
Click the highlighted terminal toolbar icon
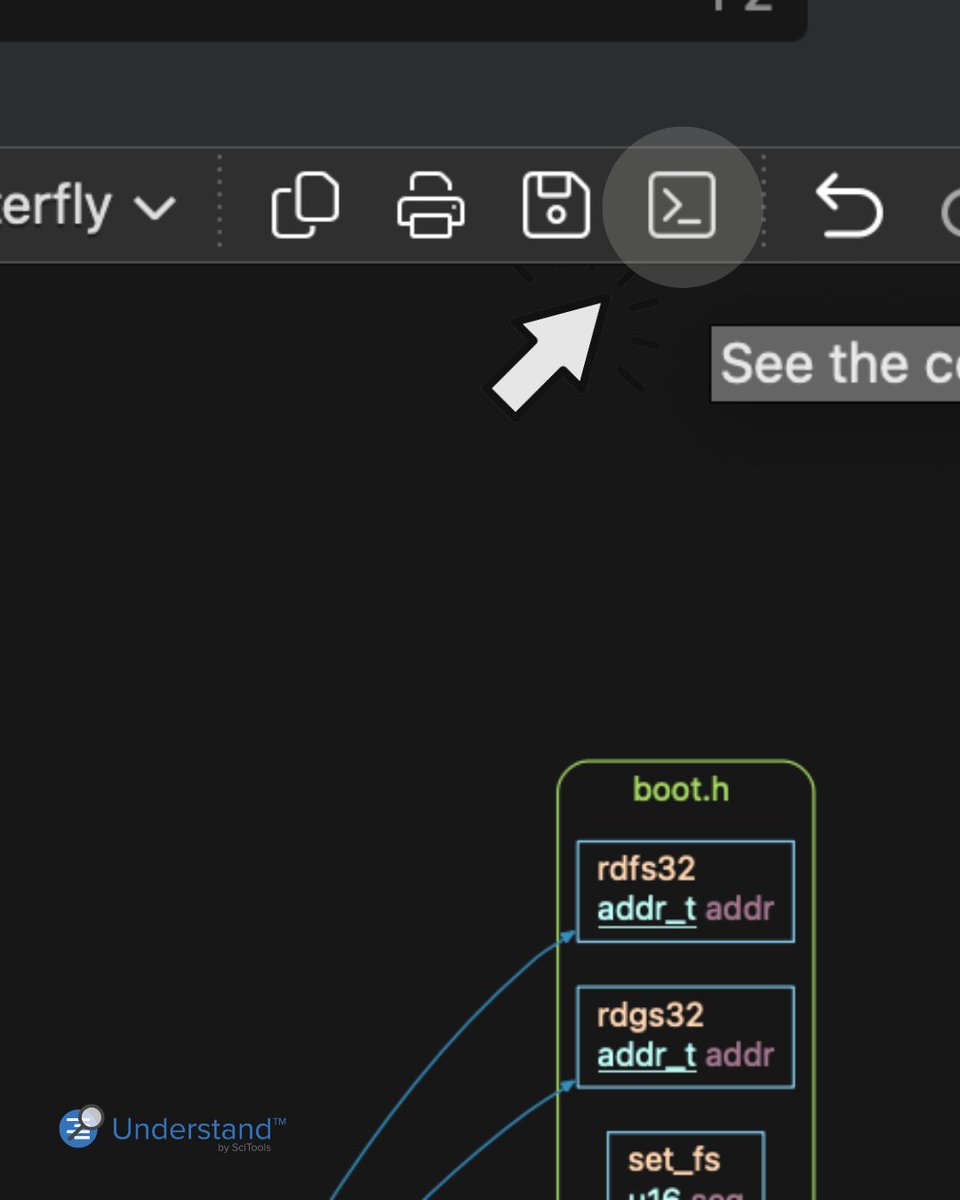[683, 205]
